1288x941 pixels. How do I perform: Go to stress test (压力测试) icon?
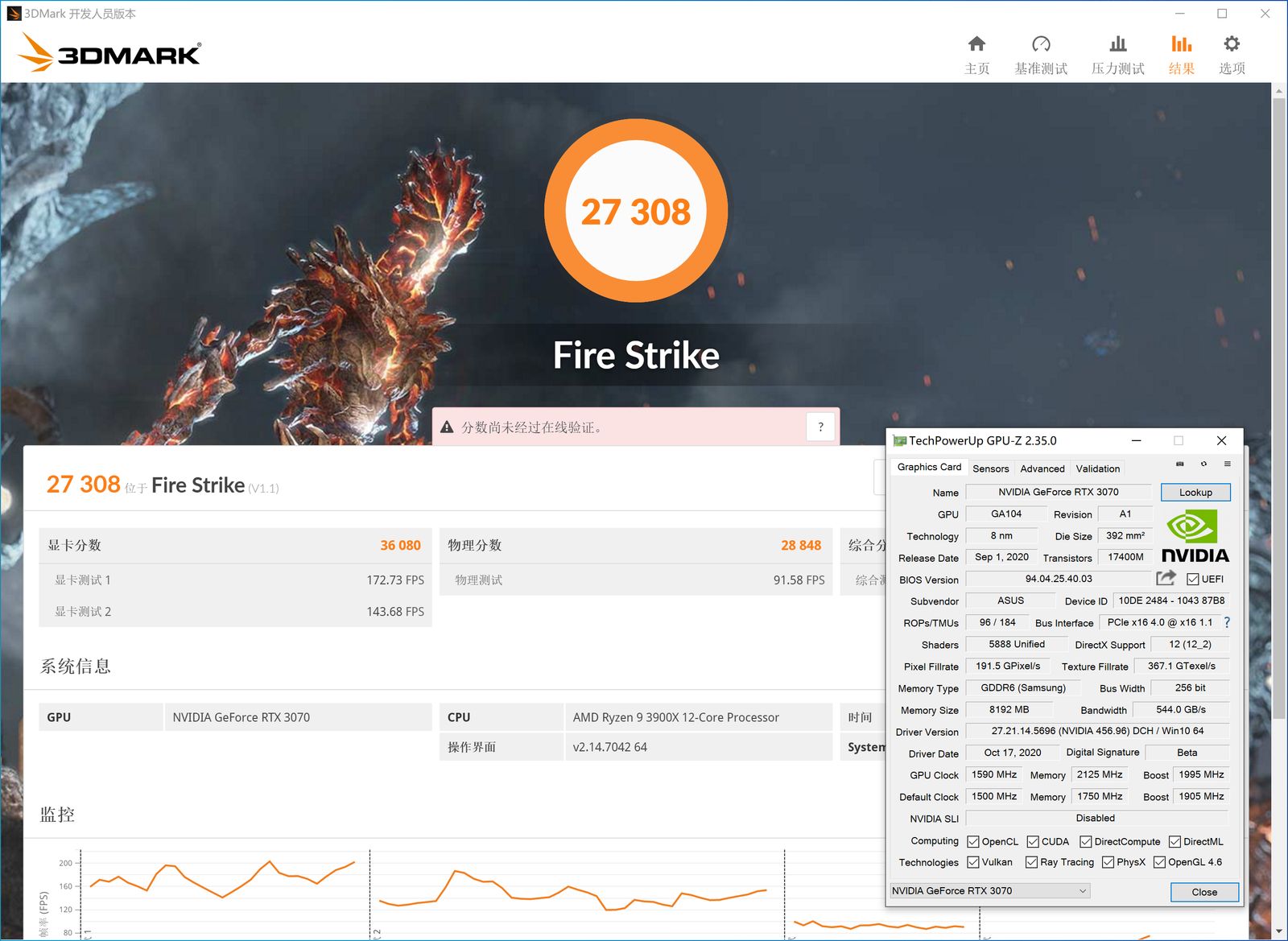coord(1117,44)
